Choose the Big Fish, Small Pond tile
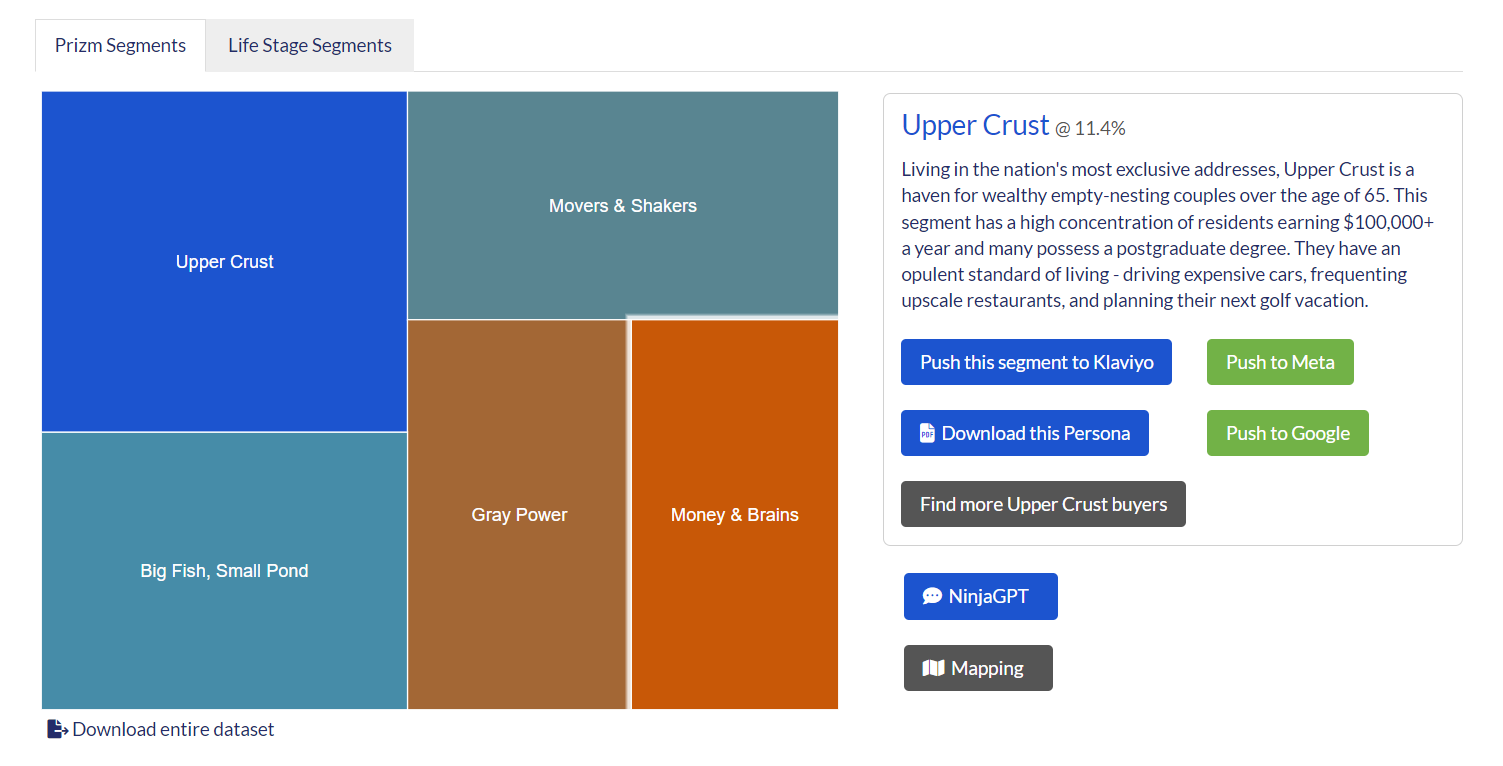 coord(224,571)
